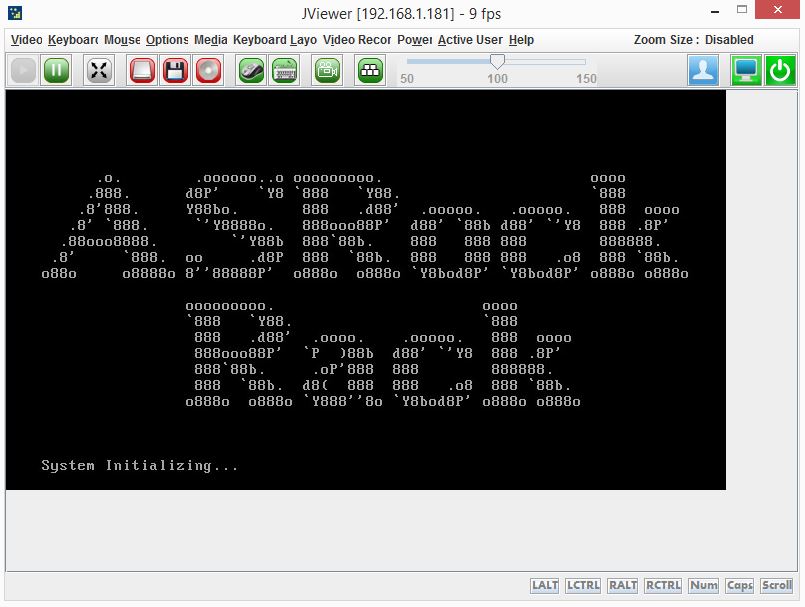The image size is (805, 607).
Task: Click the green pause redirection icon
Action: tap(57, 71)
